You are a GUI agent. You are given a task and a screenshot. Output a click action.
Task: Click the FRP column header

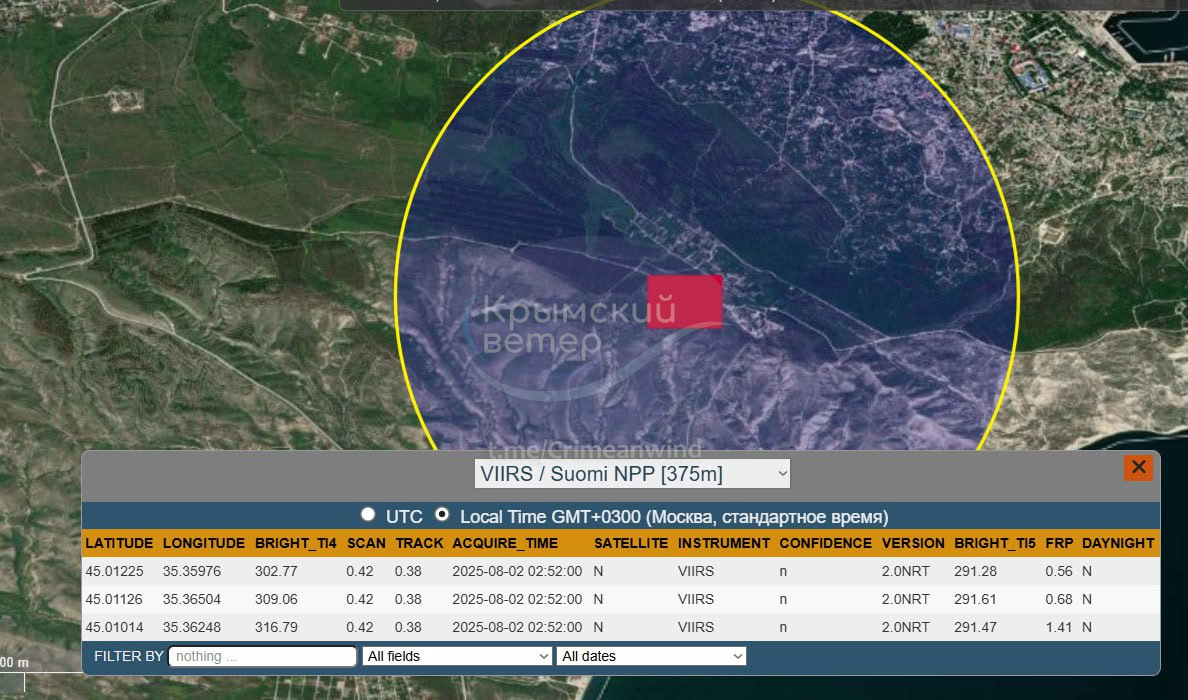click(x=1058, y=543)
